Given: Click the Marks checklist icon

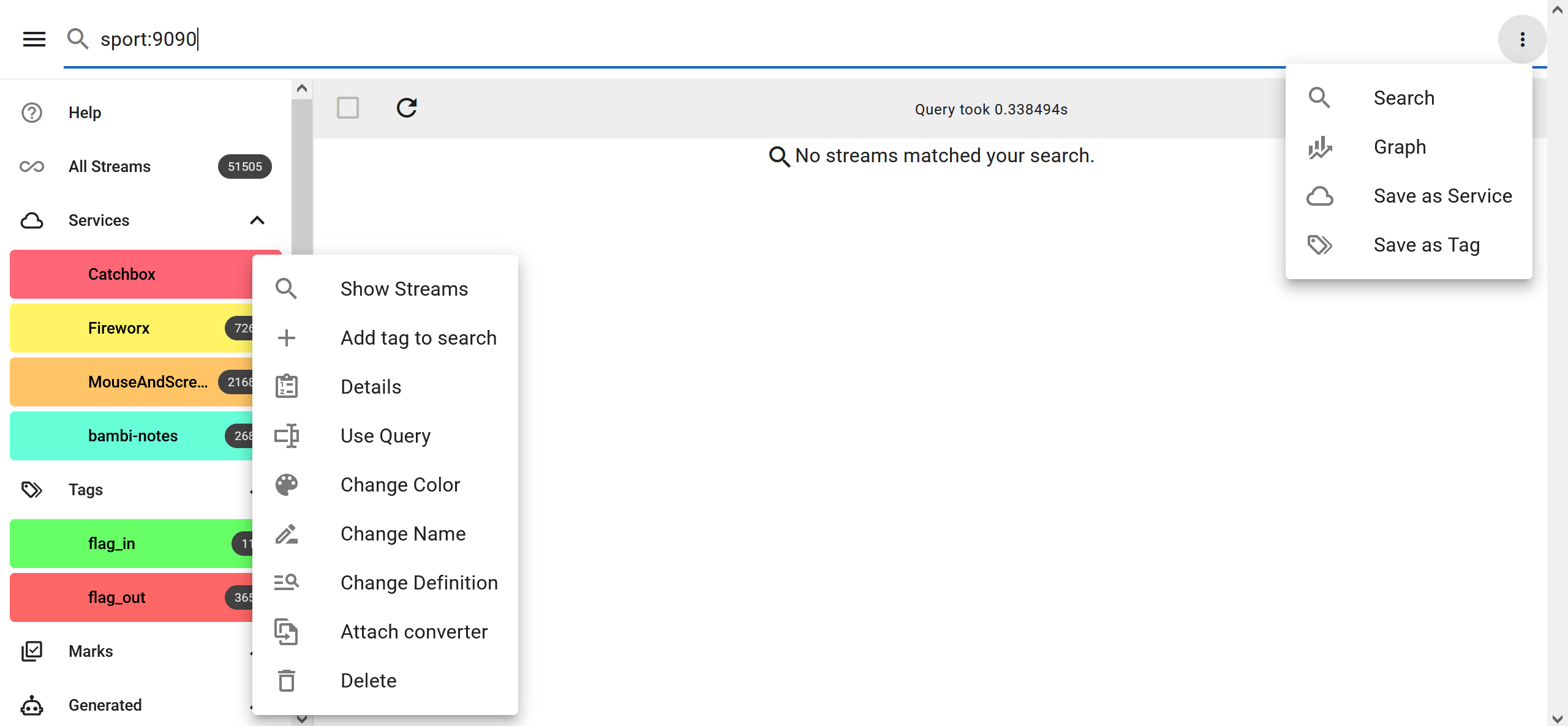Looking at the screenshot, I should click(x=31, y=651).
